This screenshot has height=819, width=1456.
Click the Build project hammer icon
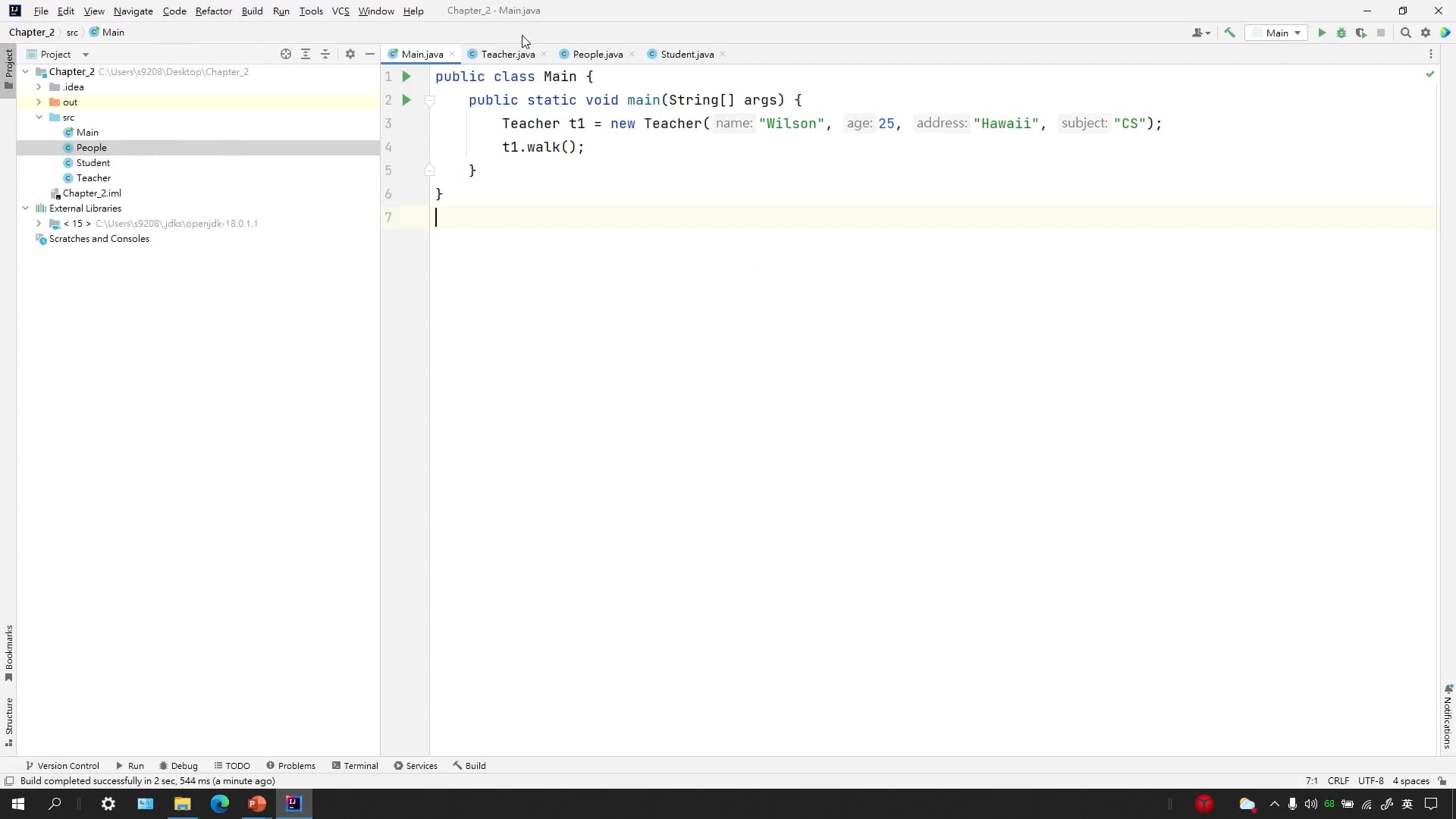1230,33
